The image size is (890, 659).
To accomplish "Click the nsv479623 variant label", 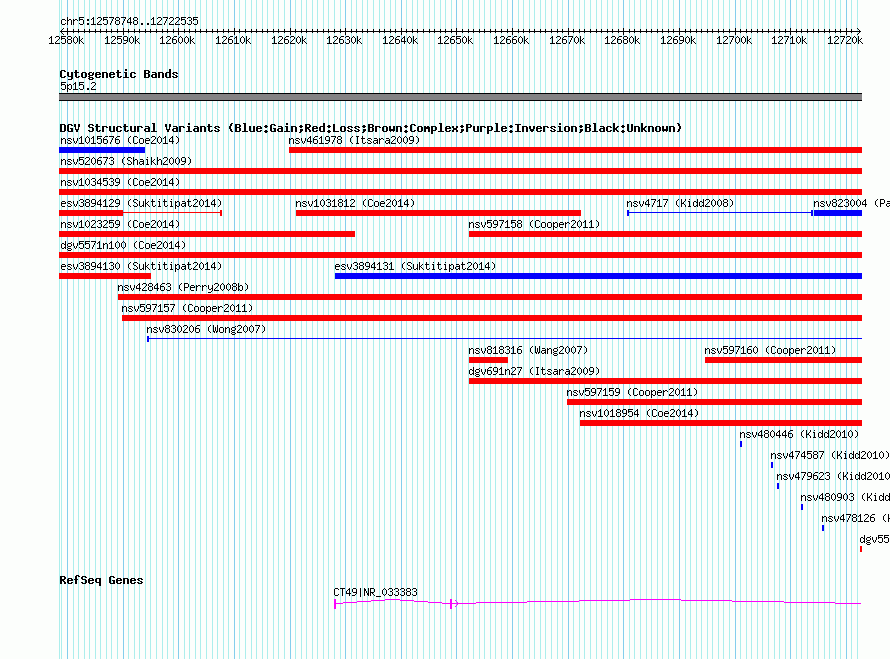I will pos(833,476).
